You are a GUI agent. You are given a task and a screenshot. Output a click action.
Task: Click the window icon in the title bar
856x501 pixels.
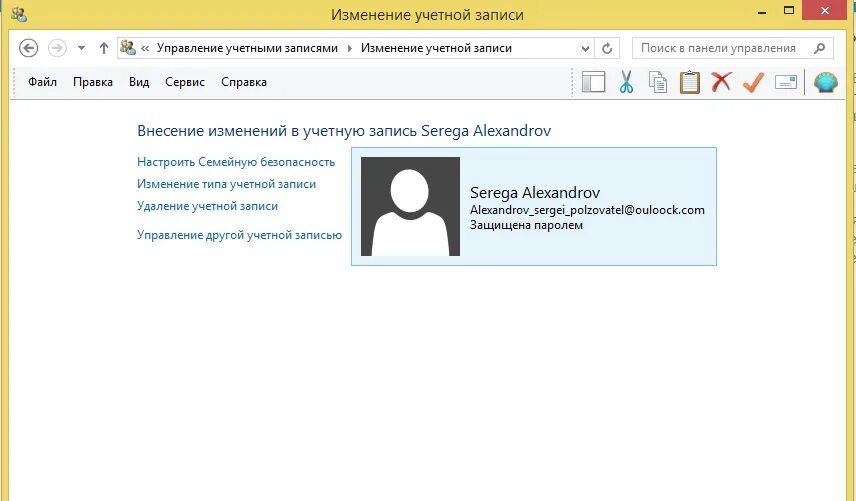click(x=19, y=14)
